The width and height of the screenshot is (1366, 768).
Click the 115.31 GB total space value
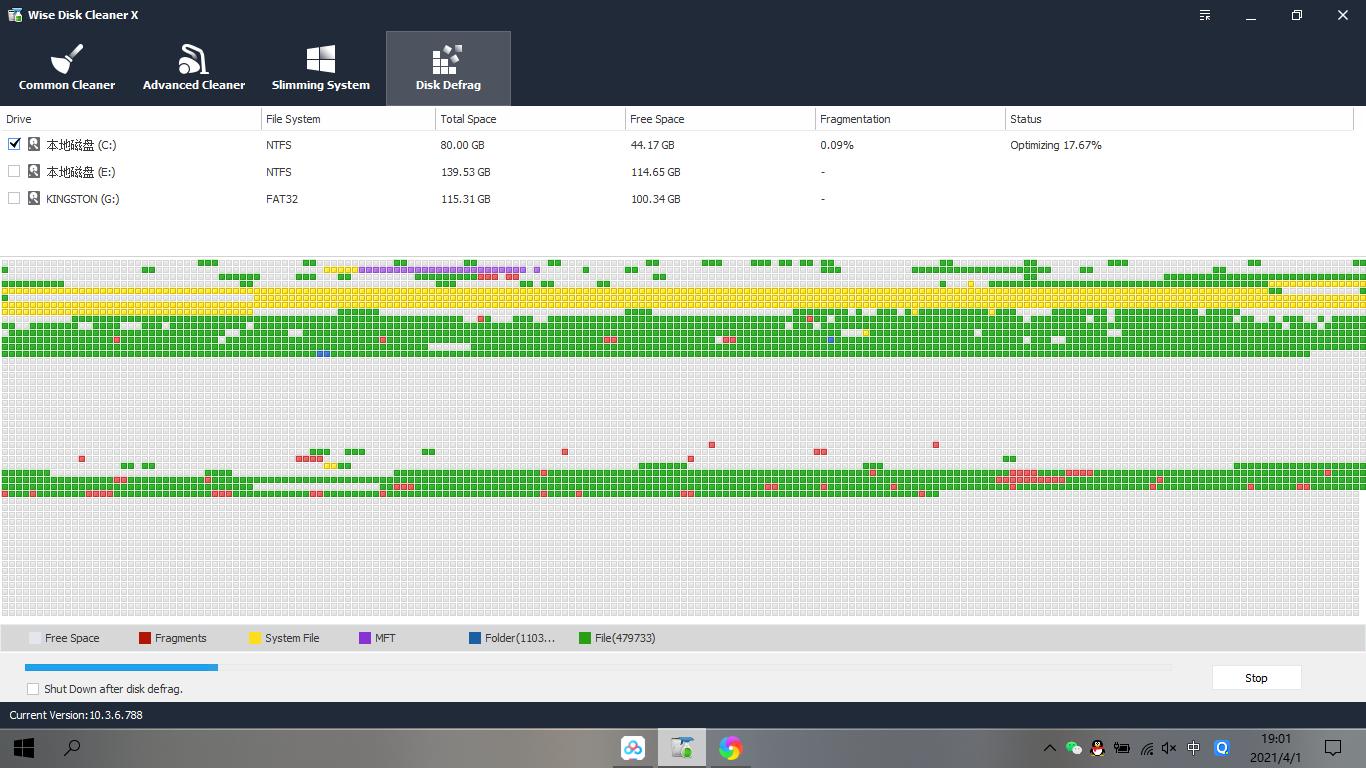[466, 199]
